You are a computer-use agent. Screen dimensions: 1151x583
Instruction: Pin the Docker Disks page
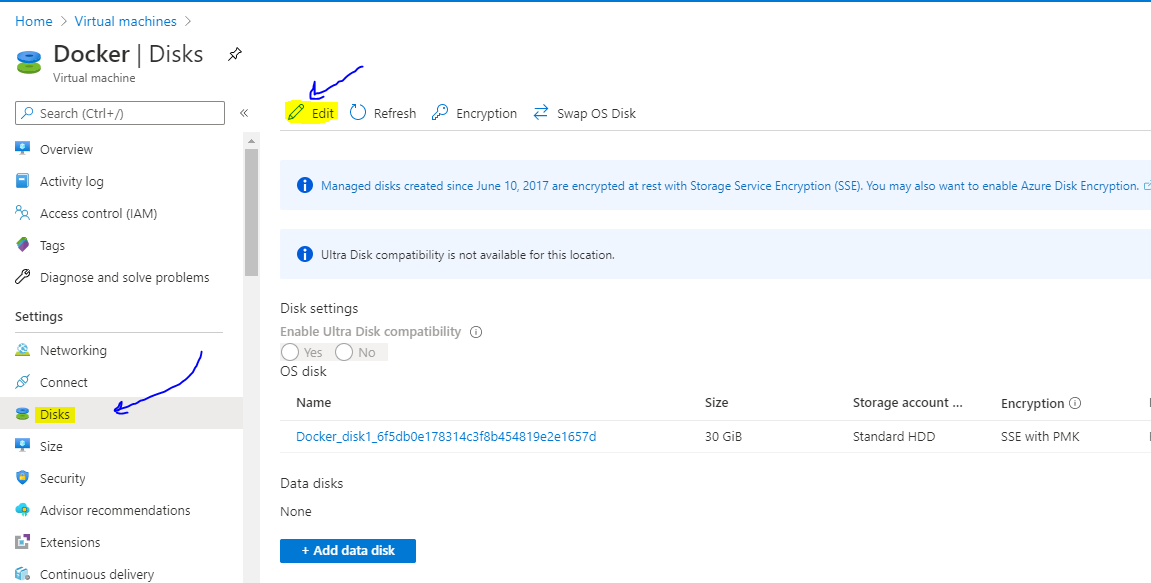[234, 55]
